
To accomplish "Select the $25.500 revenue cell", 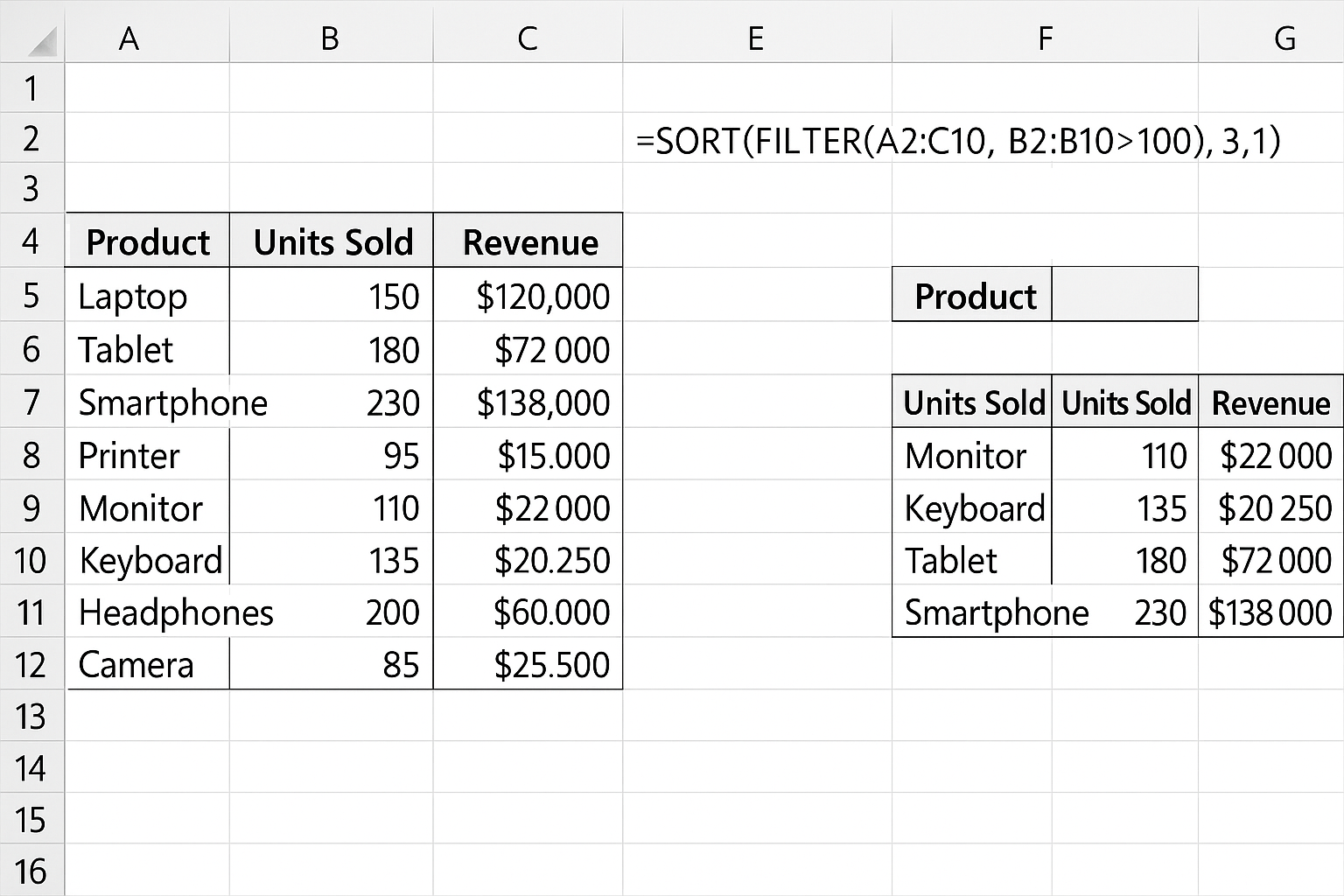I will [528, 664].
